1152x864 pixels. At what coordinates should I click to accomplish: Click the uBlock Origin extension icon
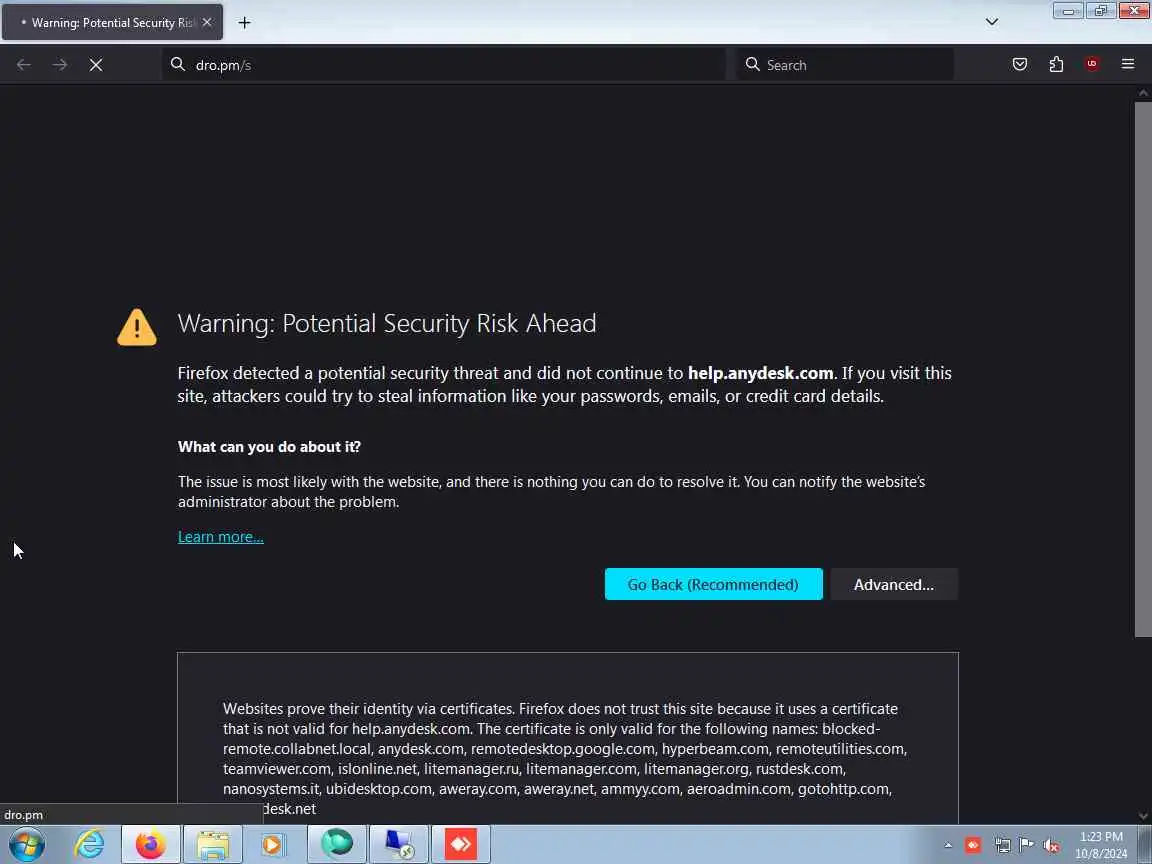coord(1092,65)
